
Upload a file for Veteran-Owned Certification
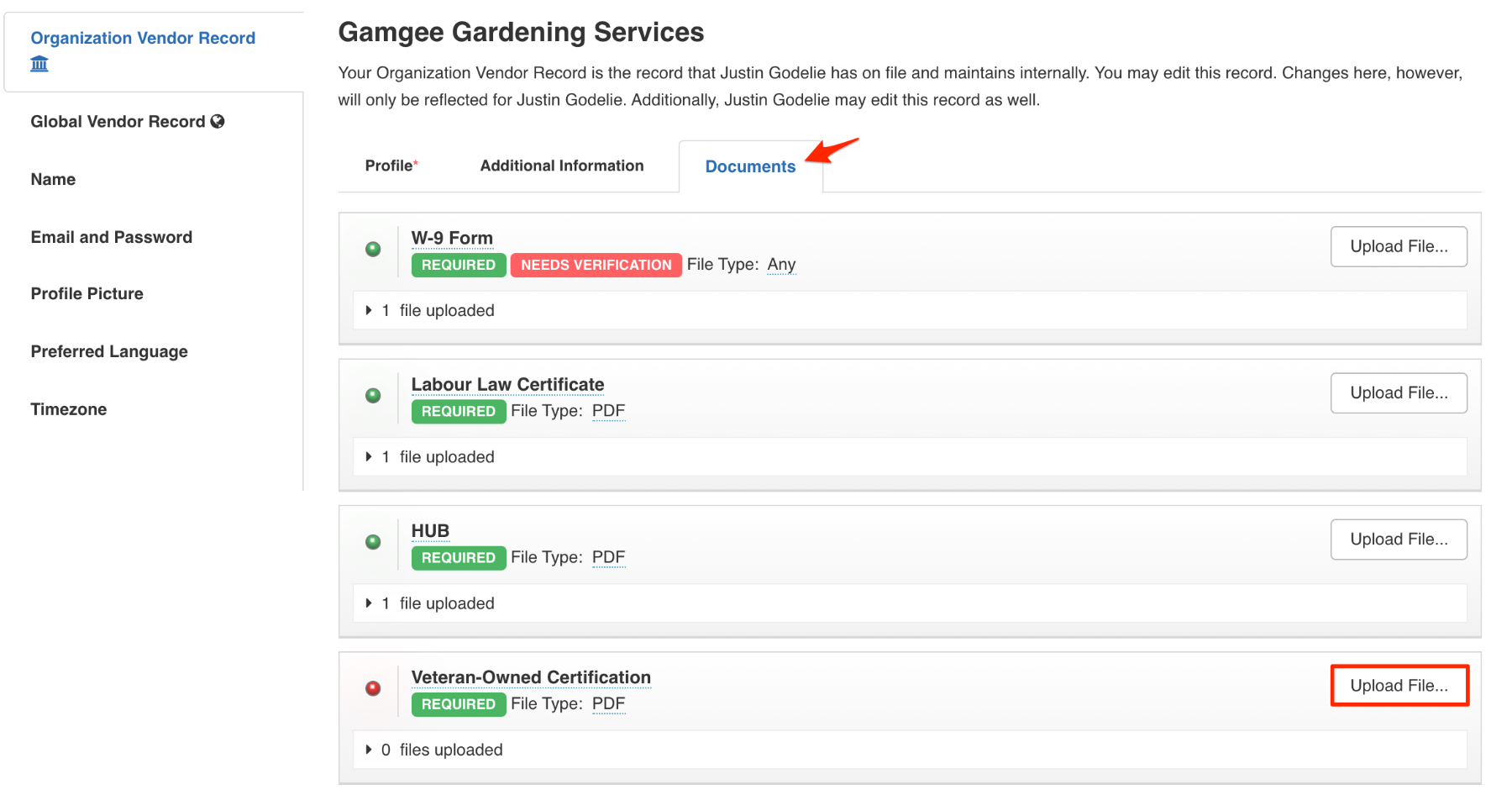[1399, 686]
